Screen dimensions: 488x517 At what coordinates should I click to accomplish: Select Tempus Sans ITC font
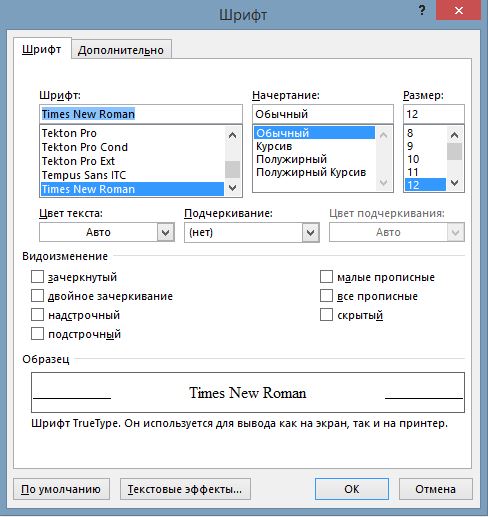click(132, 175)
